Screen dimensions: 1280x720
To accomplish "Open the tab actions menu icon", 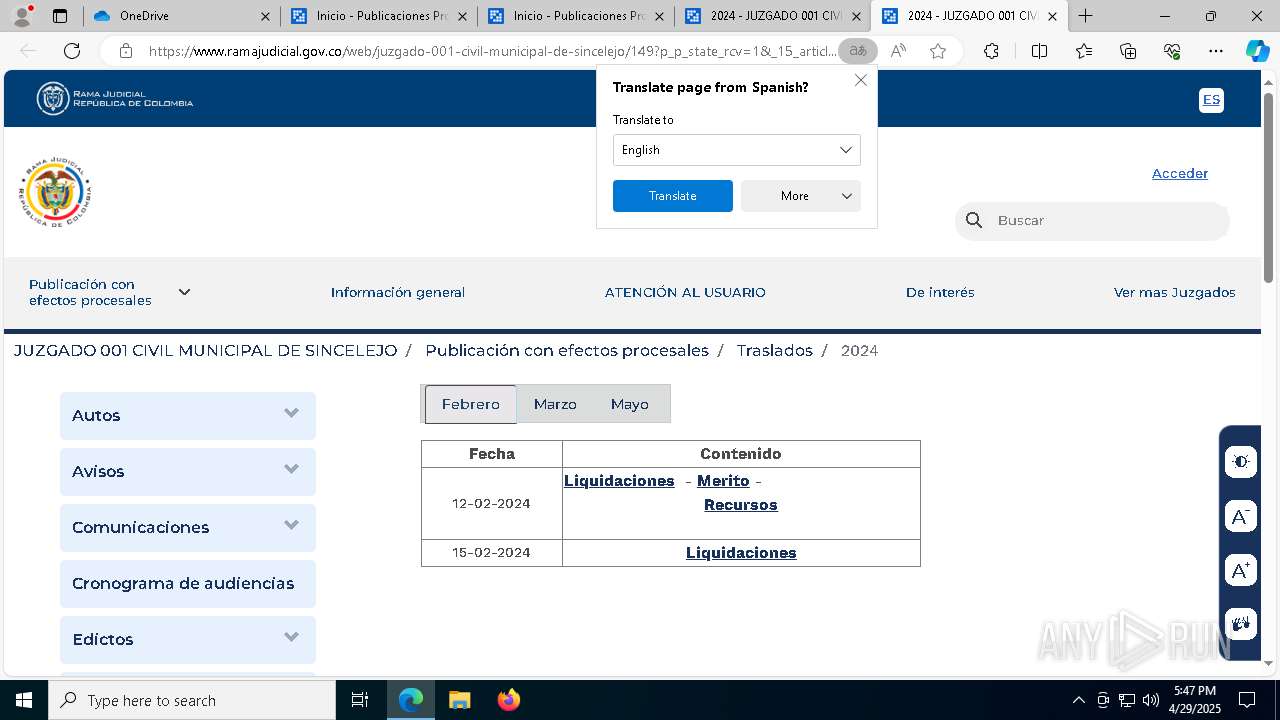I will pos(60,16).
